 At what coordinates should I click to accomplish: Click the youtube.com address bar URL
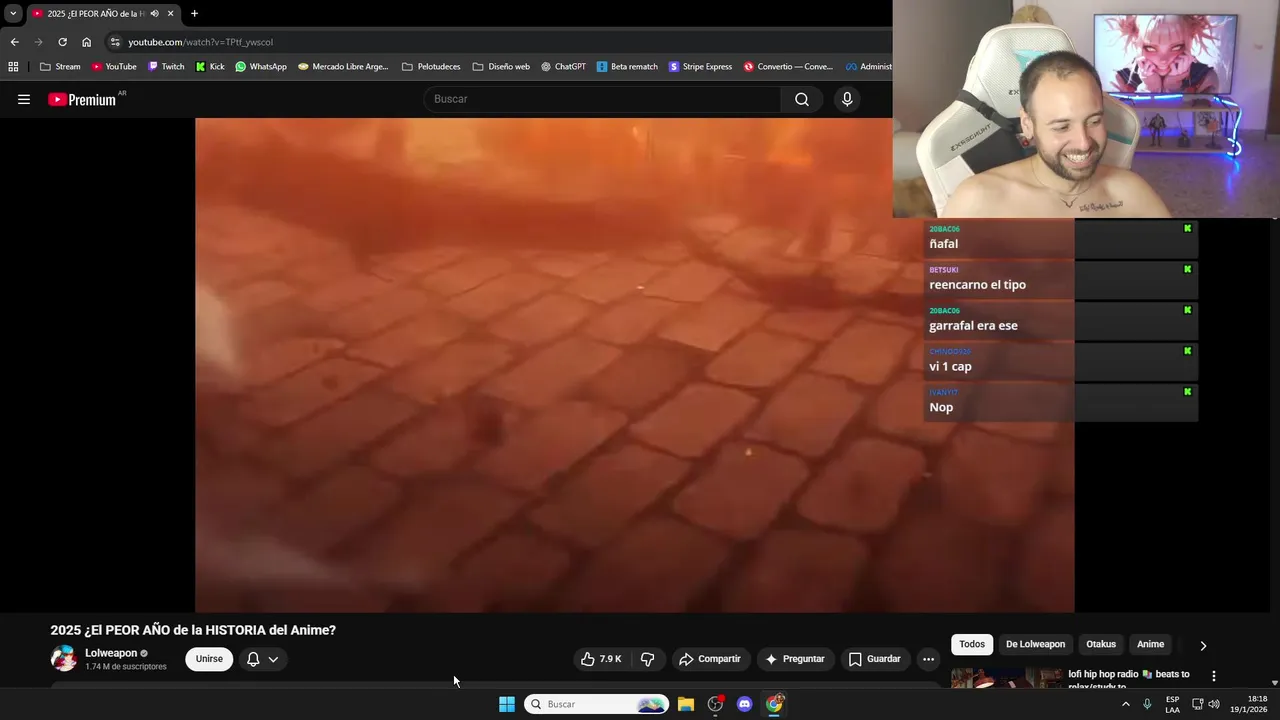[x=200, y=42]
